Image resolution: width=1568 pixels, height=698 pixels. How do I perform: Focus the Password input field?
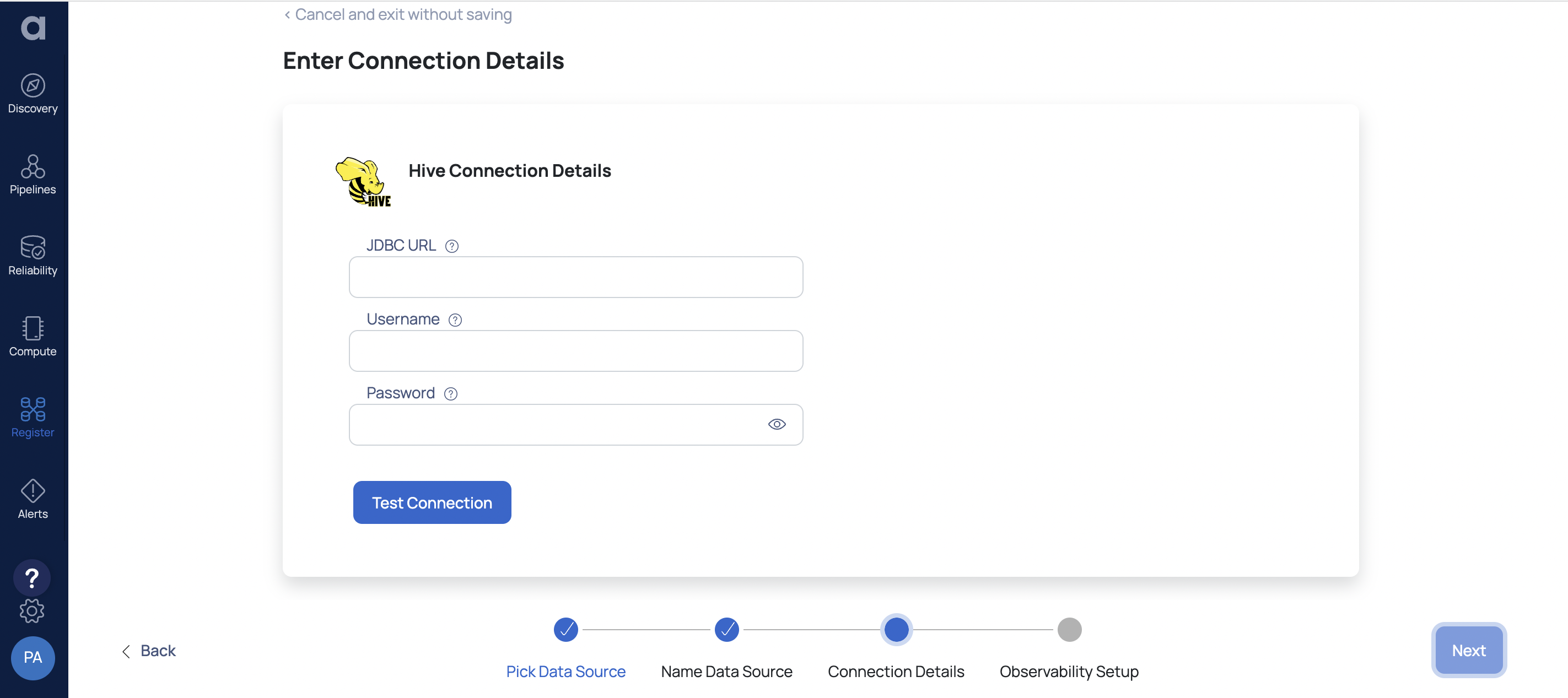(x=576, y=425)
